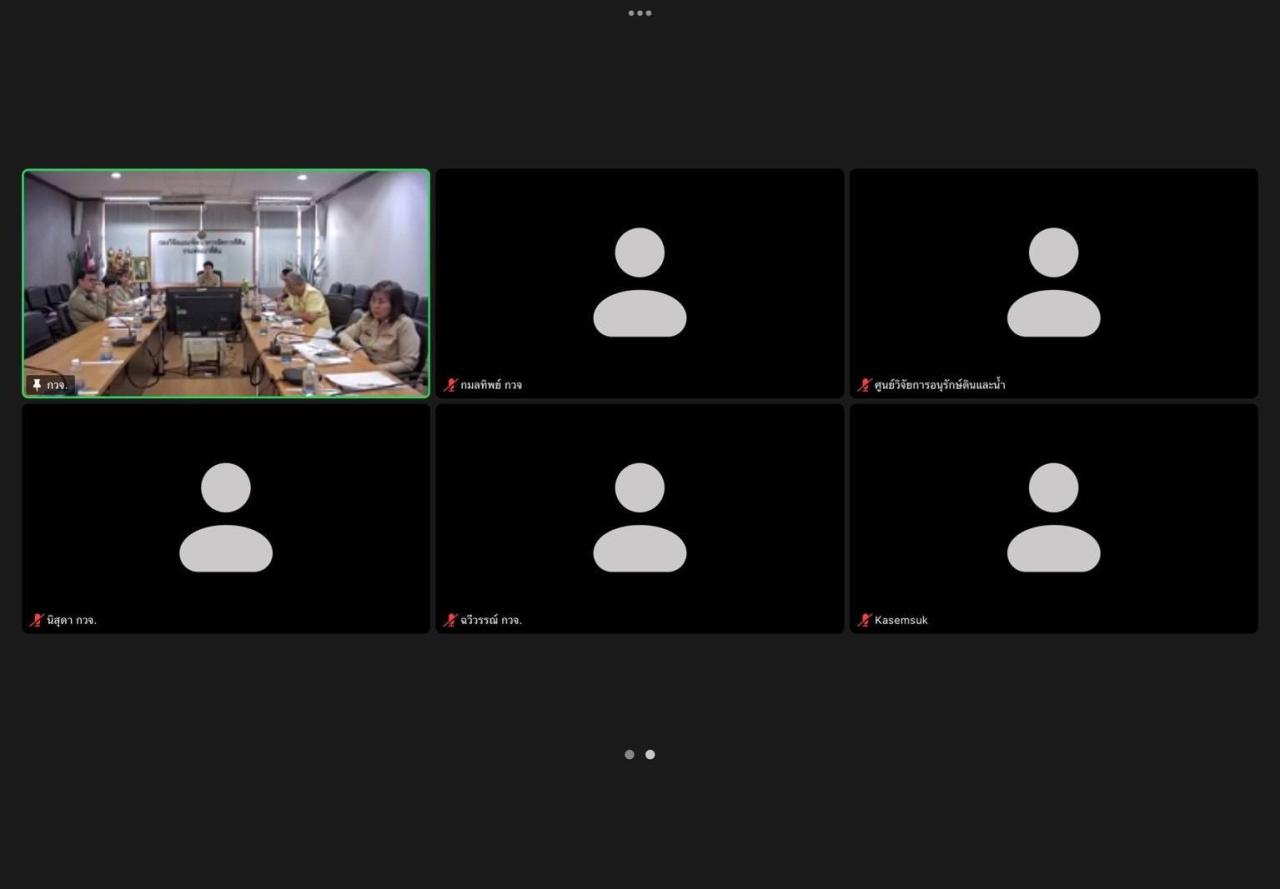The width and height of the screenshot is (1280, 889).
Task: Expand the three-dot menu at top
Action: click(640, 13)
